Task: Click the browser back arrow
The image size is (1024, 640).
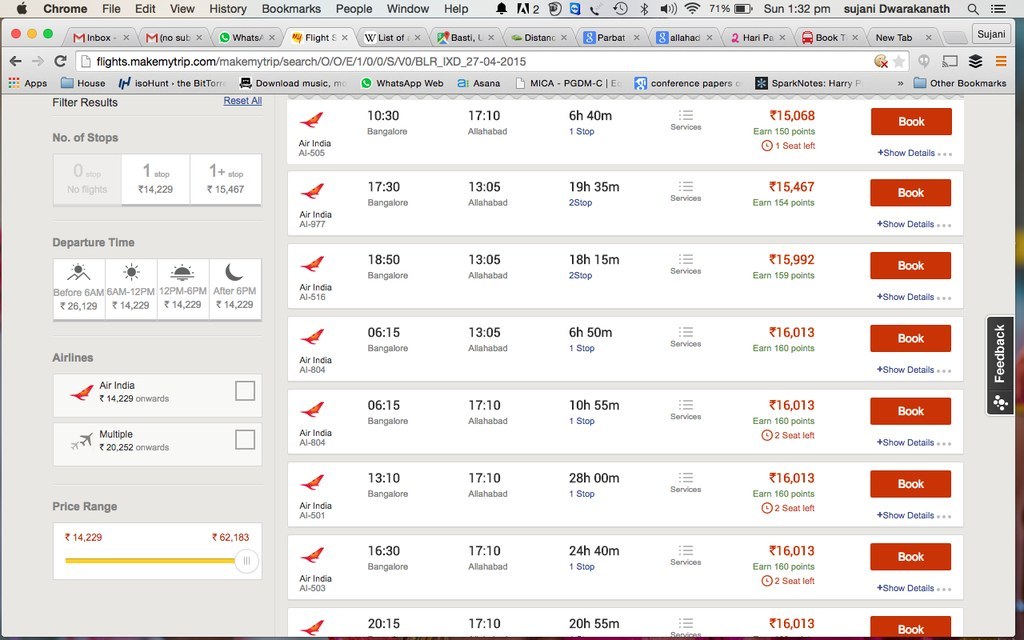Action: click(16, 61)
